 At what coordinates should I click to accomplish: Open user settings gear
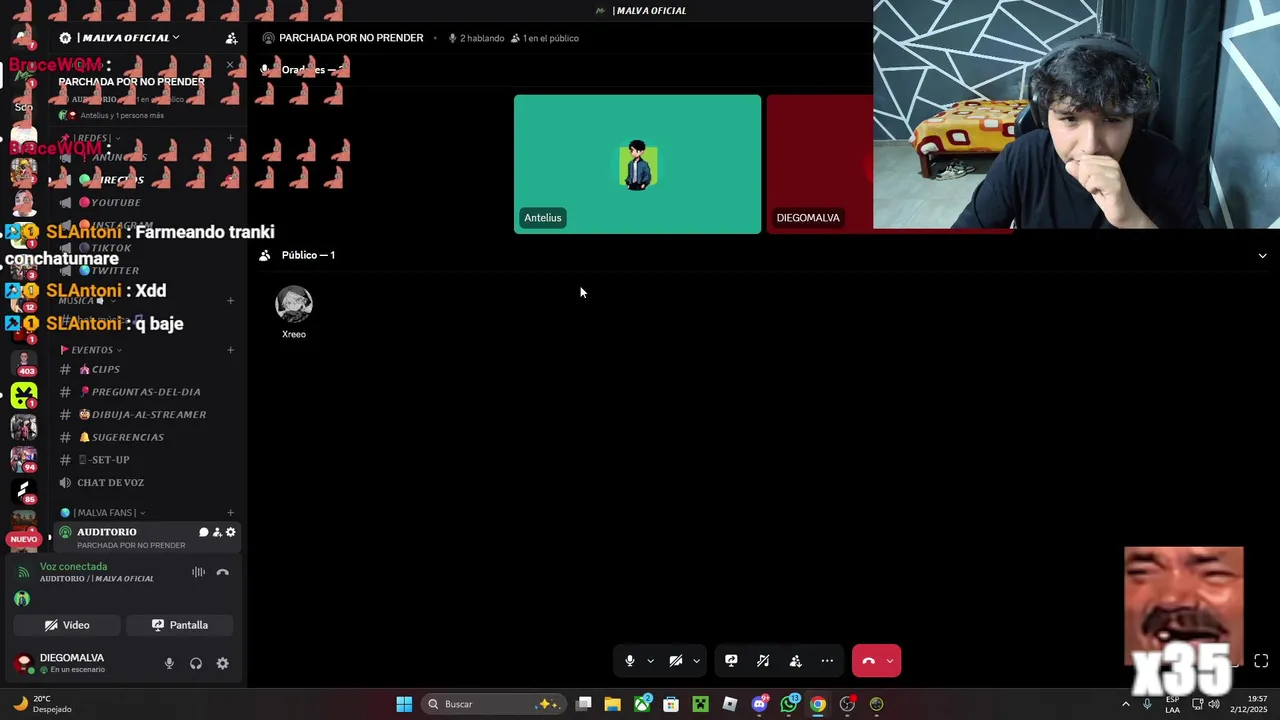[223, 663]
